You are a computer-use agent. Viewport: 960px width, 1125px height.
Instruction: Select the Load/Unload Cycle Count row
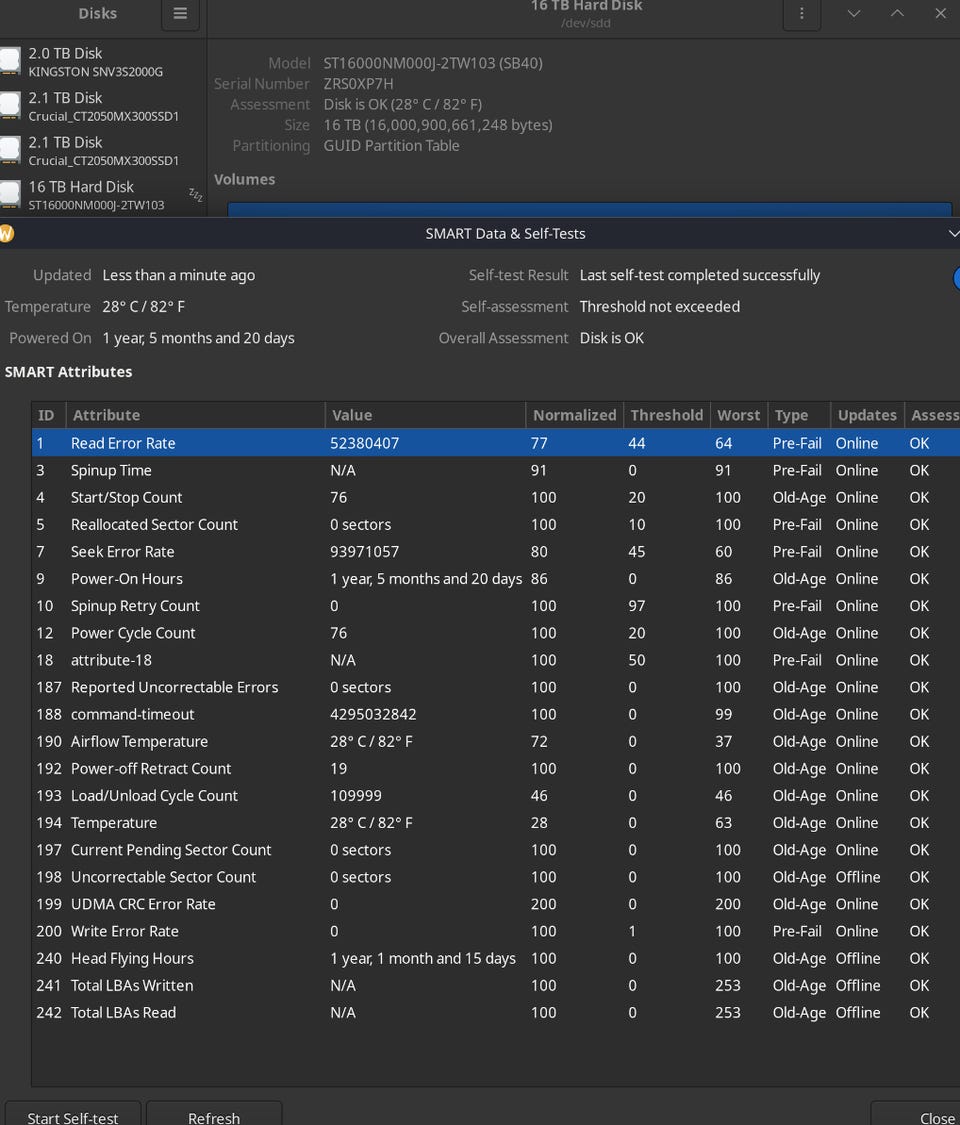[496, 796]
